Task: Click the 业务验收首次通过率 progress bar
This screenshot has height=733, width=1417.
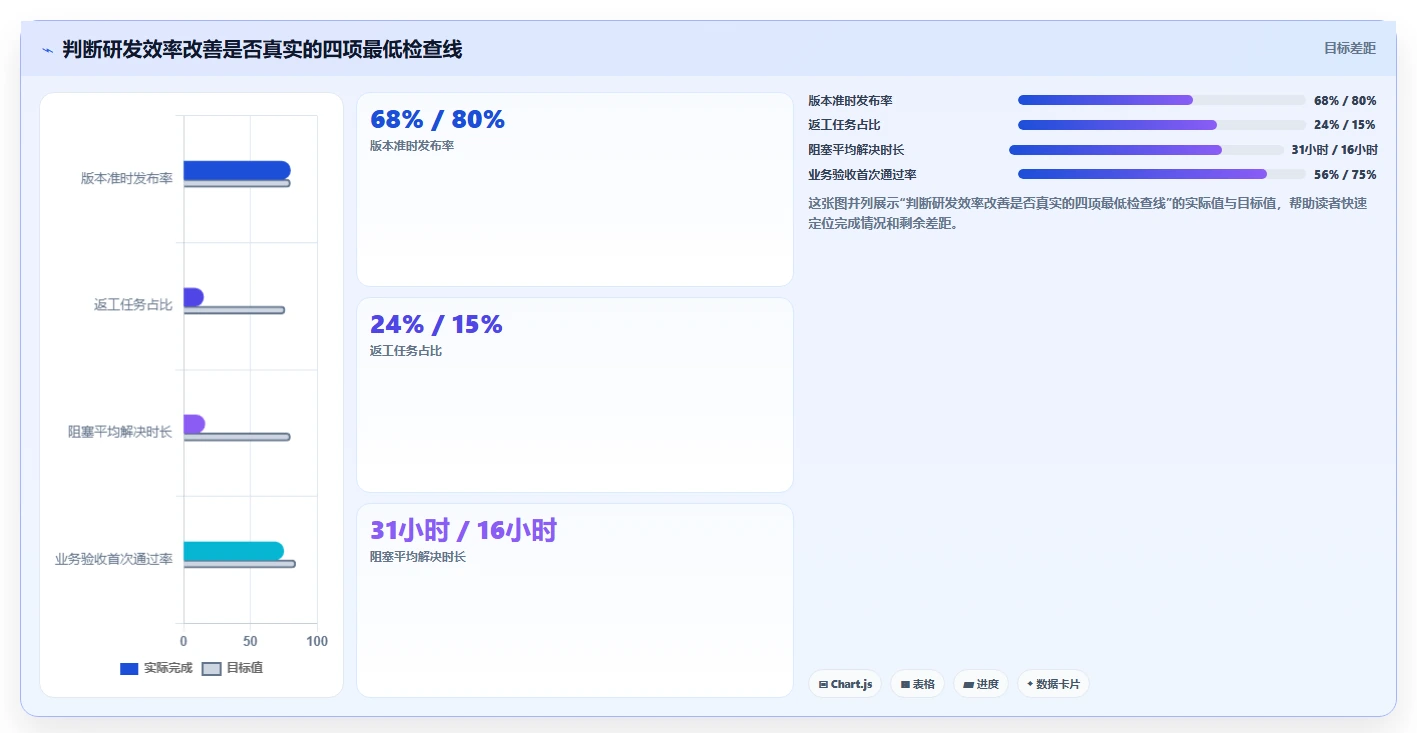Action: [1162, 174]
